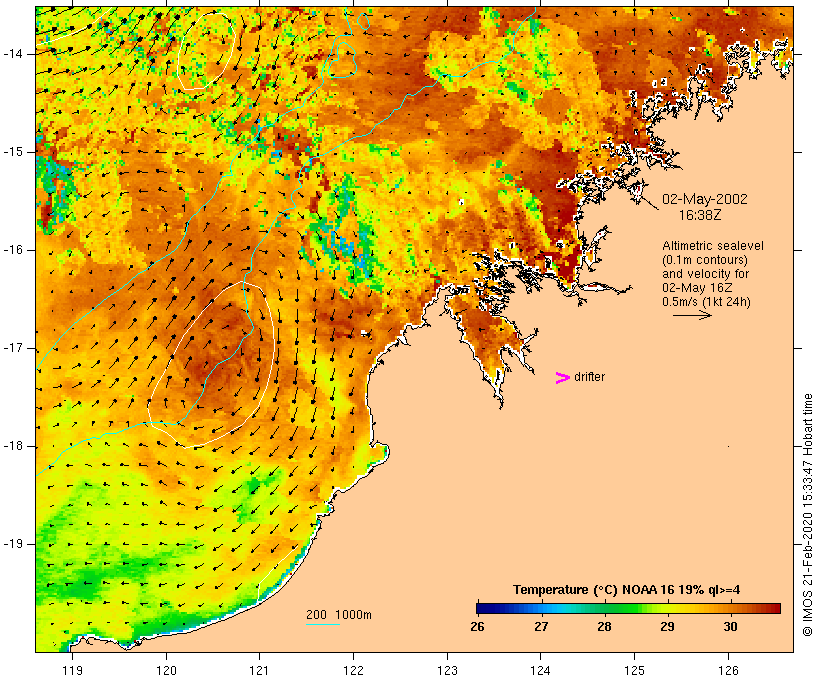The image size is (820, 680).
Task: Click the longitude axis label '123'
Action: pos(447,670)
